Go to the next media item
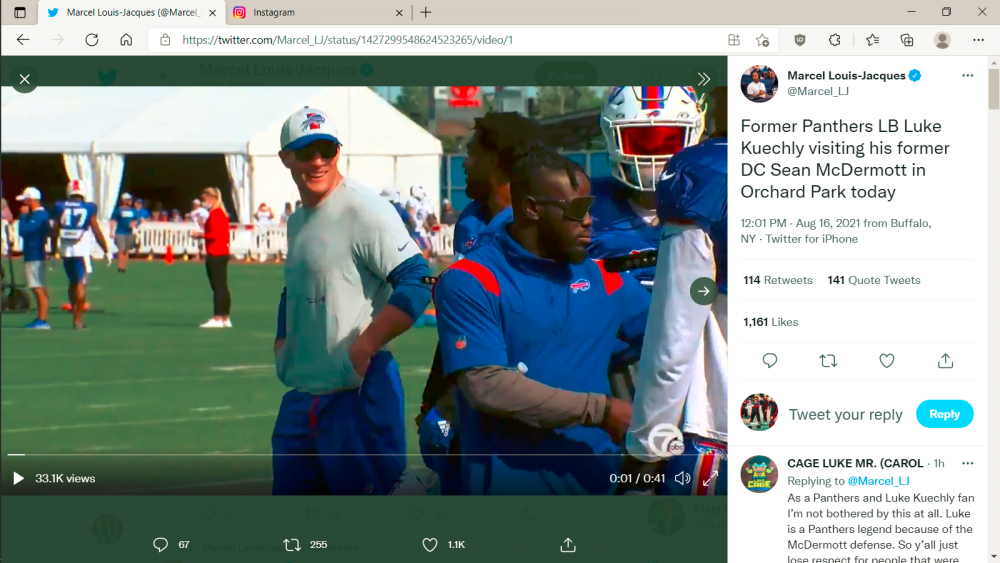Viewport: 1000px width, 563px height. tap(703, 291)
